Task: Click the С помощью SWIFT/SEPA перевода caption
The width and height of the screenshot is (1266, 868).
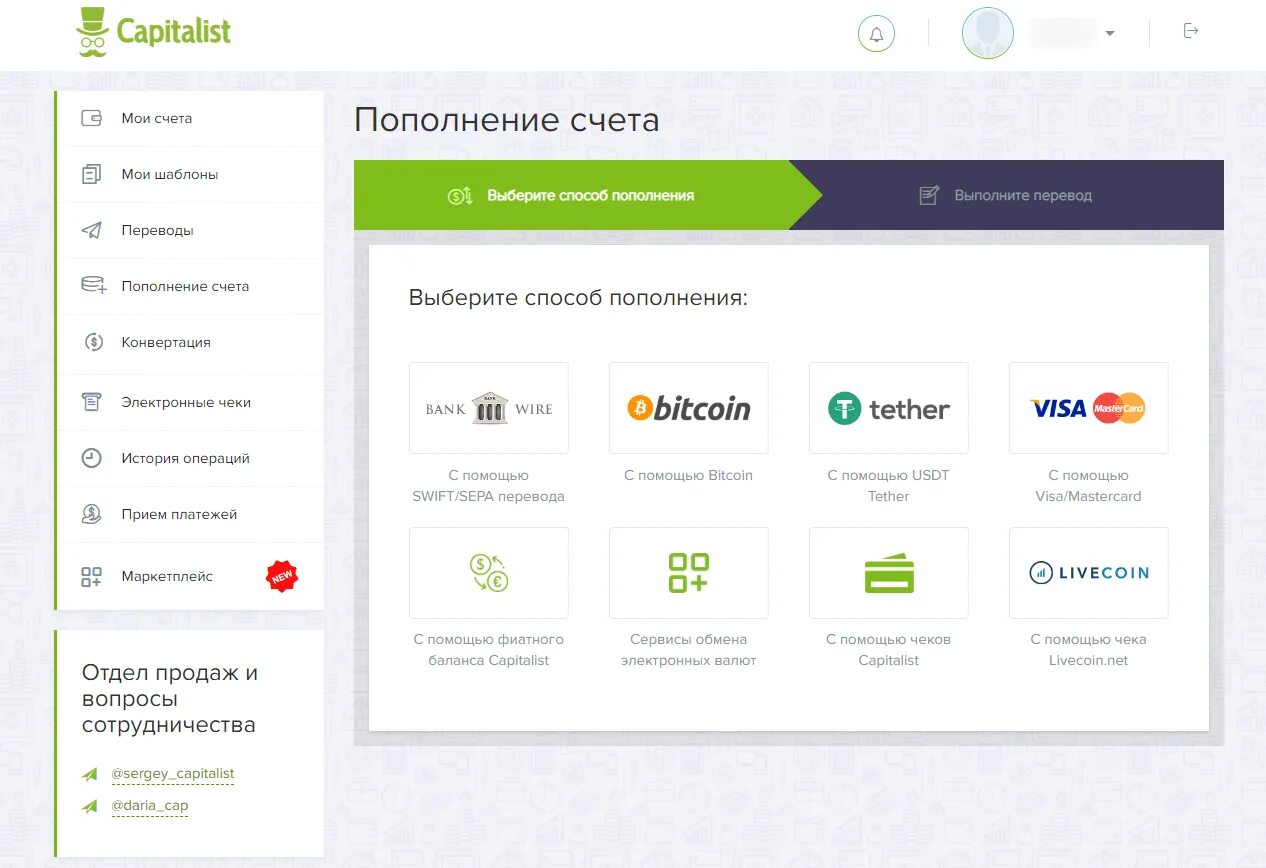Action: pos(489,486)
